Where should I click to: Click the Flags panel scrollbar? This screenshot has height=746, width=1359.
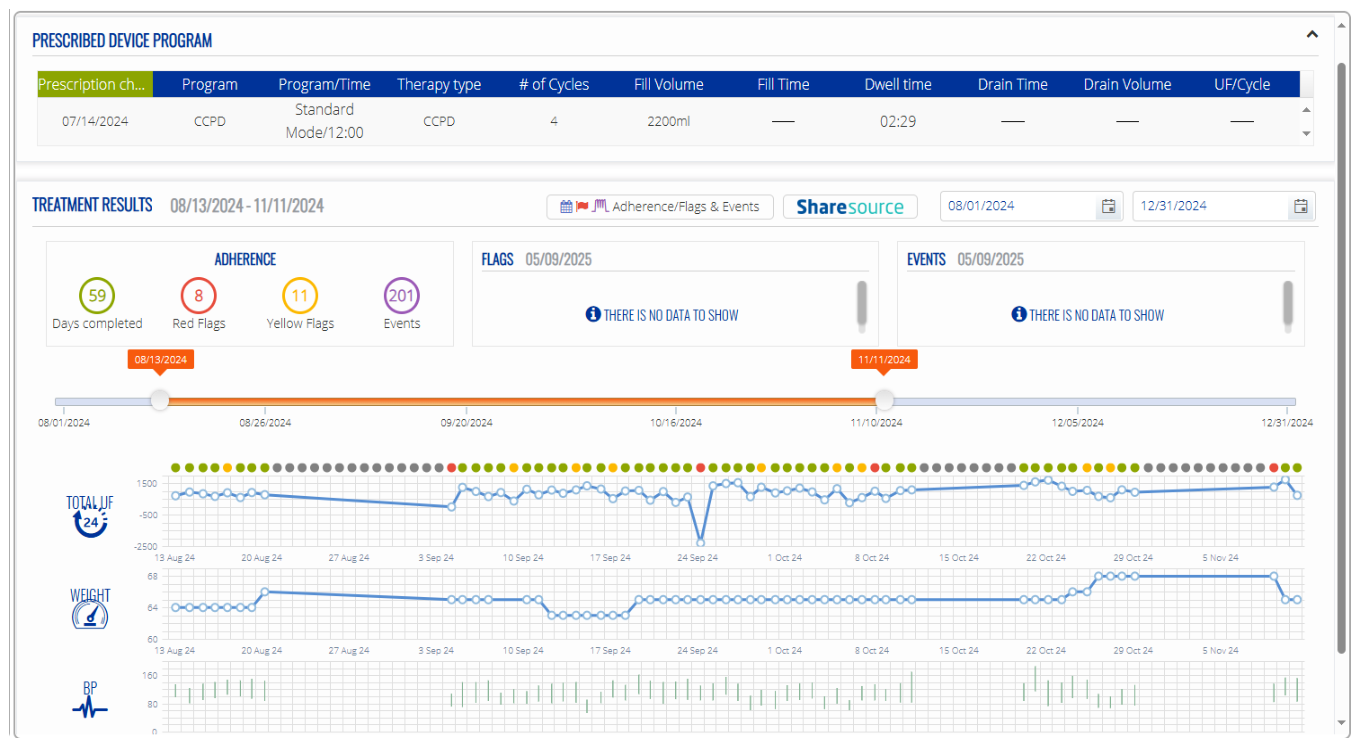(862, 305)
